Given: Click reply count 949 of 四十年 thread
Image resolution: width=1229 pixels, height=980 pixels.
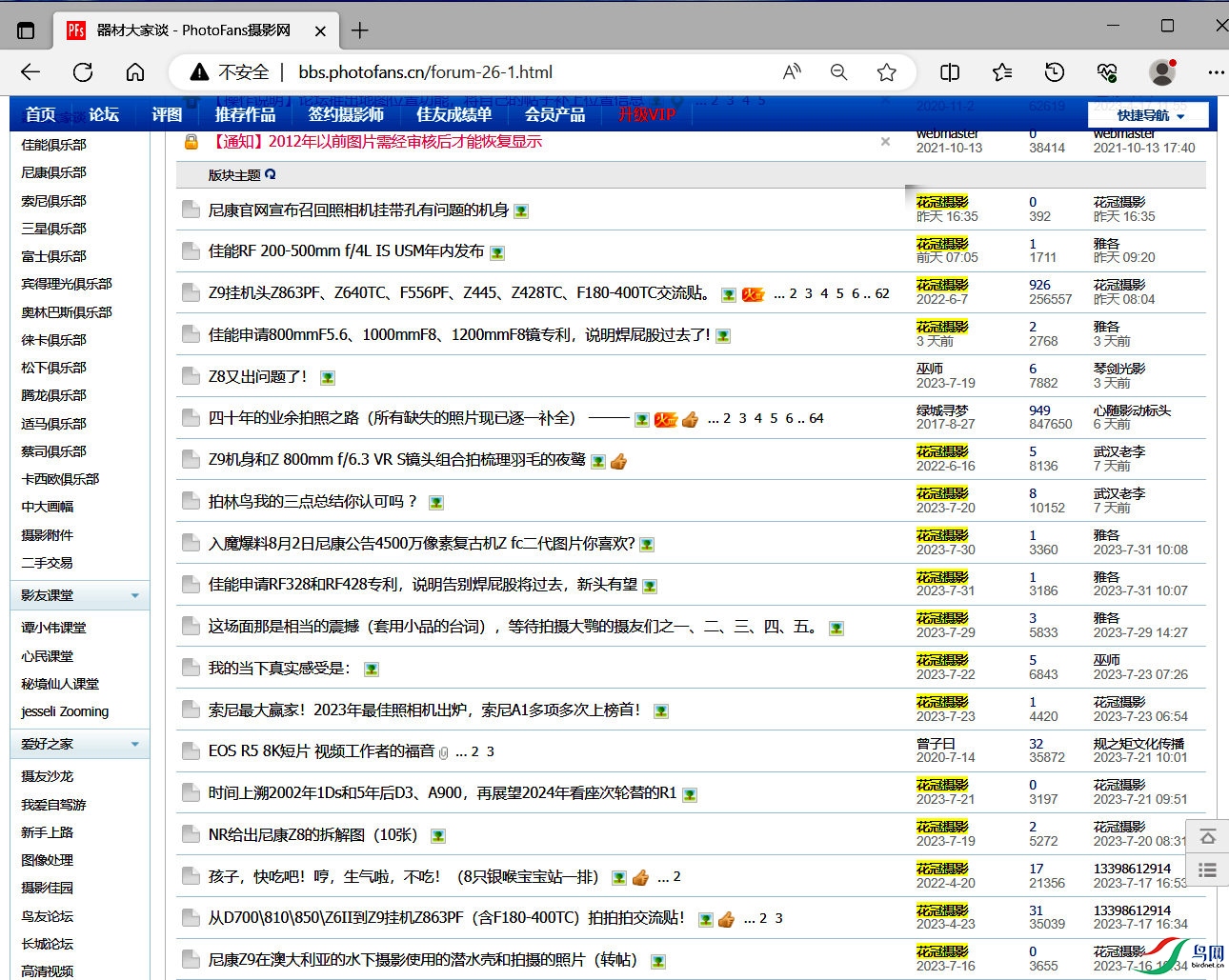Looking at the screenshot, I should pos(1039,410).
